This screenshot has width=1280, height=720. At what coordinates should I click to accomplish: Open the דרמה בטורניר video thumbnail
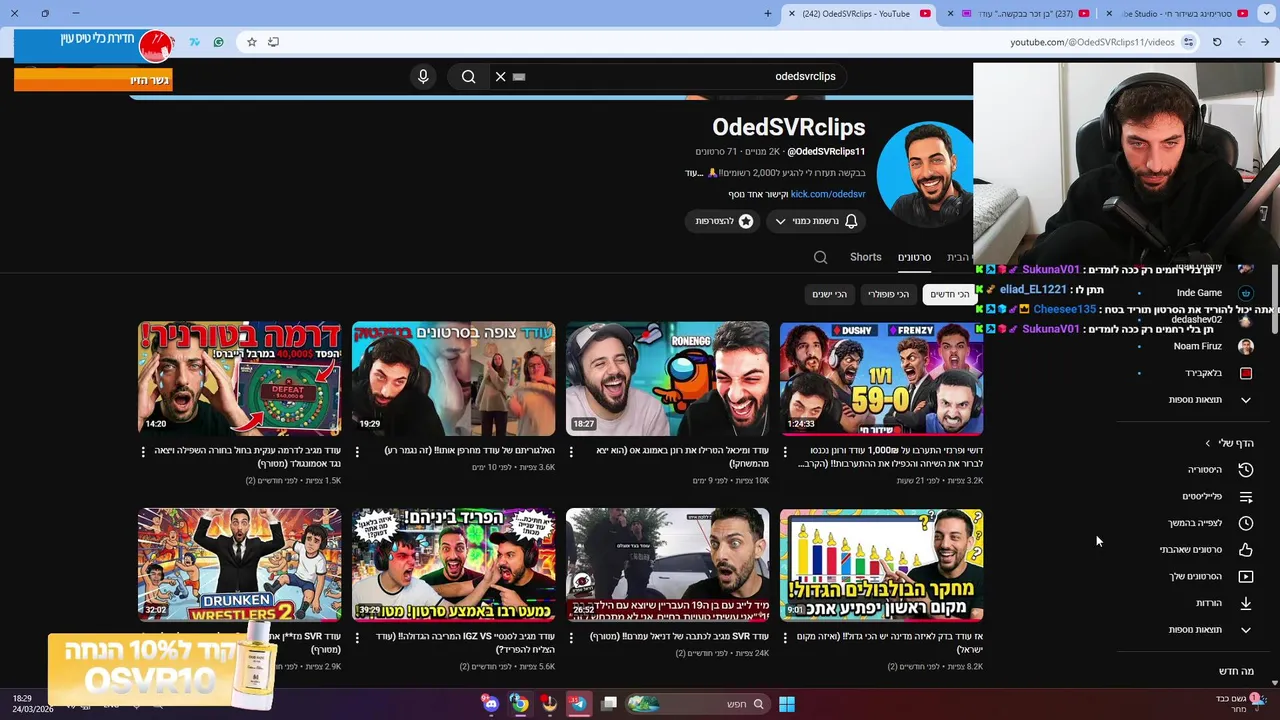239,378
